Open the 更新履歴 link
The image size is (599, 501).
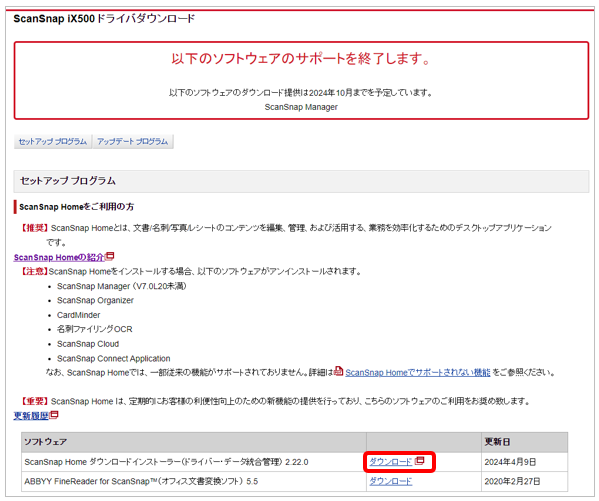pyautogui.click(x=31, y=415)
